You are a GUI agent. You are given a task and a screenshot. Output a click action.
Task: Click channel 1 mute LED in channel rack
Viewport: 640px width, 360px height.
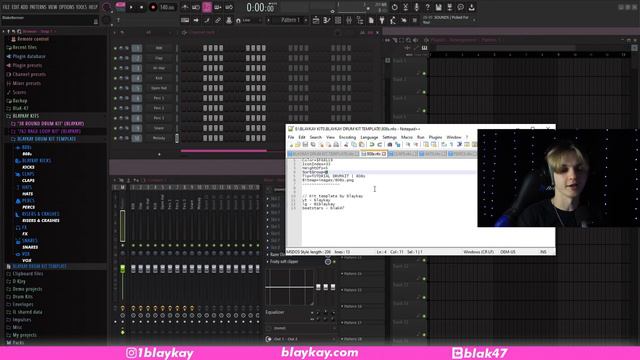(116, 48)
